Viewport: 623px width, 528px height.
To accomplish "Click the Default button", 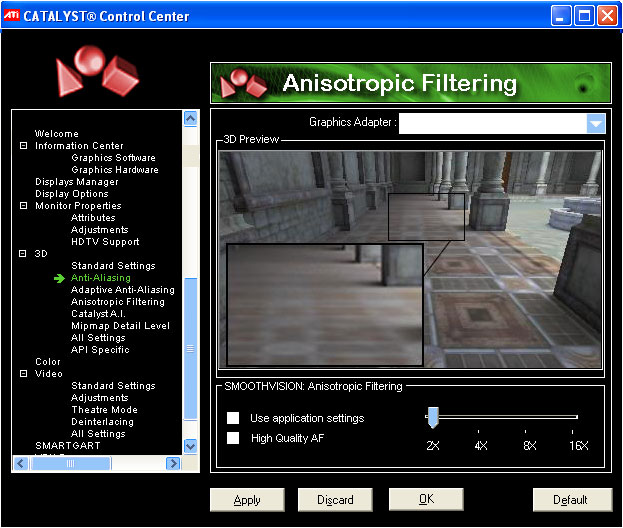I will 572,500.
